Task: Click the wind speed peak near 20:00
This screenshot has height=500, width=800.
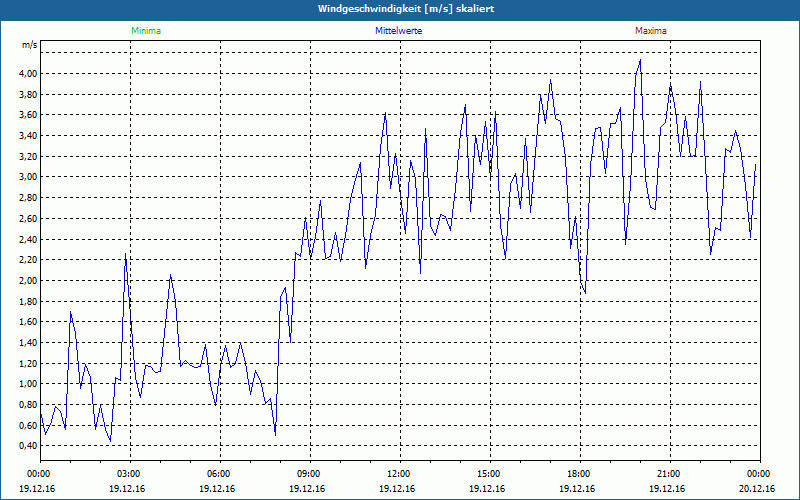Action: coord(640,60)
